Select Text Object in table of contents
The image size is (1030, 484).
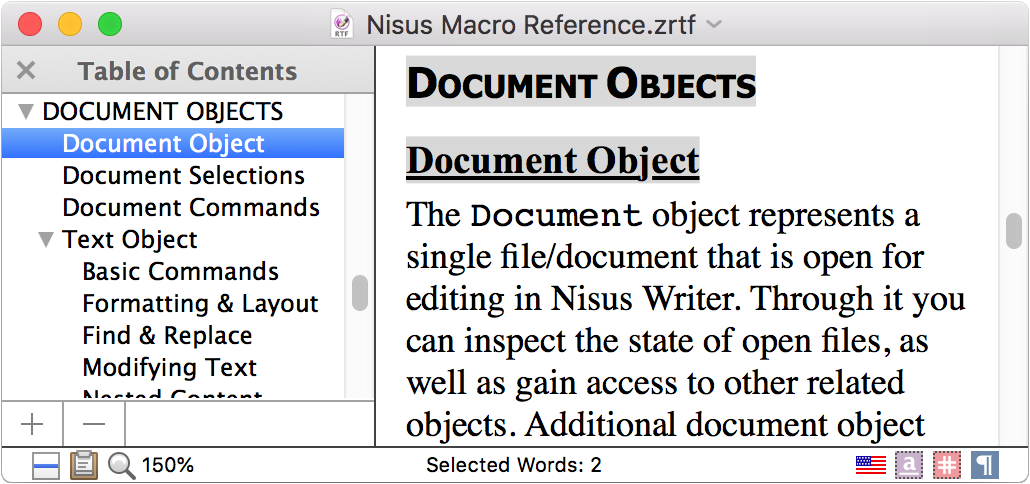point(129,240)
